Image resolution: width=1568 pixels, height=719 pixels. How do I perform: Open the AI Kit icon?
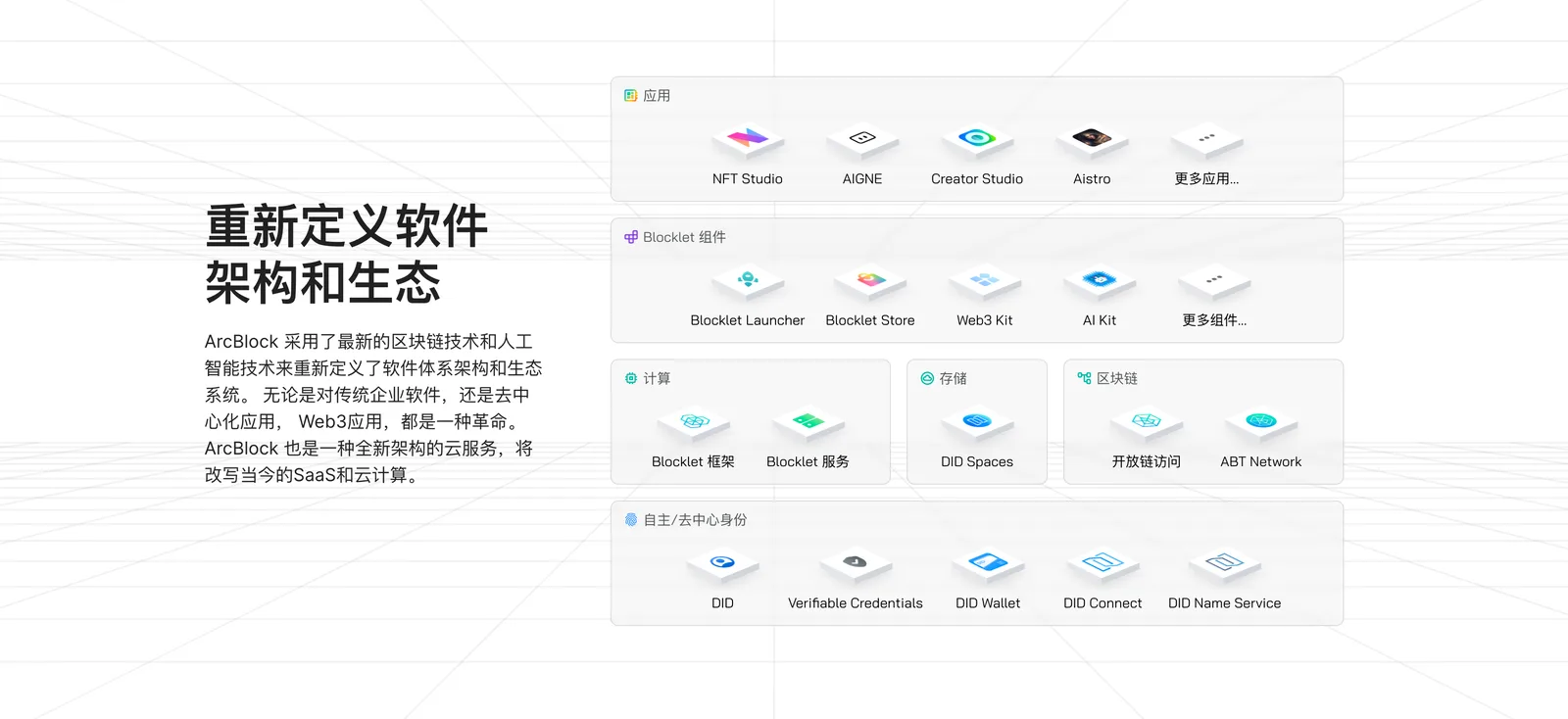tap(1100, 282)
